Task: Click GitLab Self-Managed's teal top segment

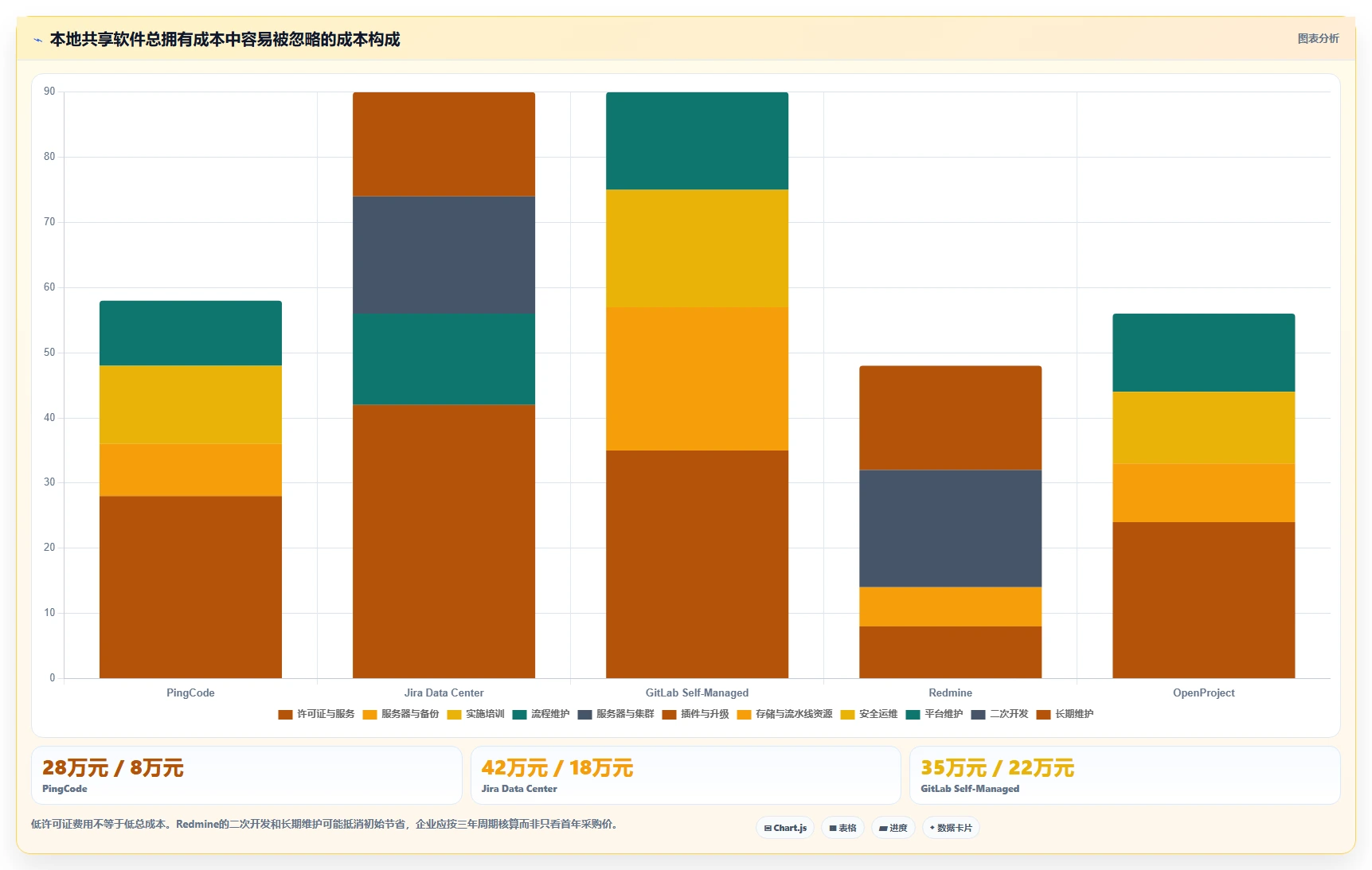Action: (697, 141)
